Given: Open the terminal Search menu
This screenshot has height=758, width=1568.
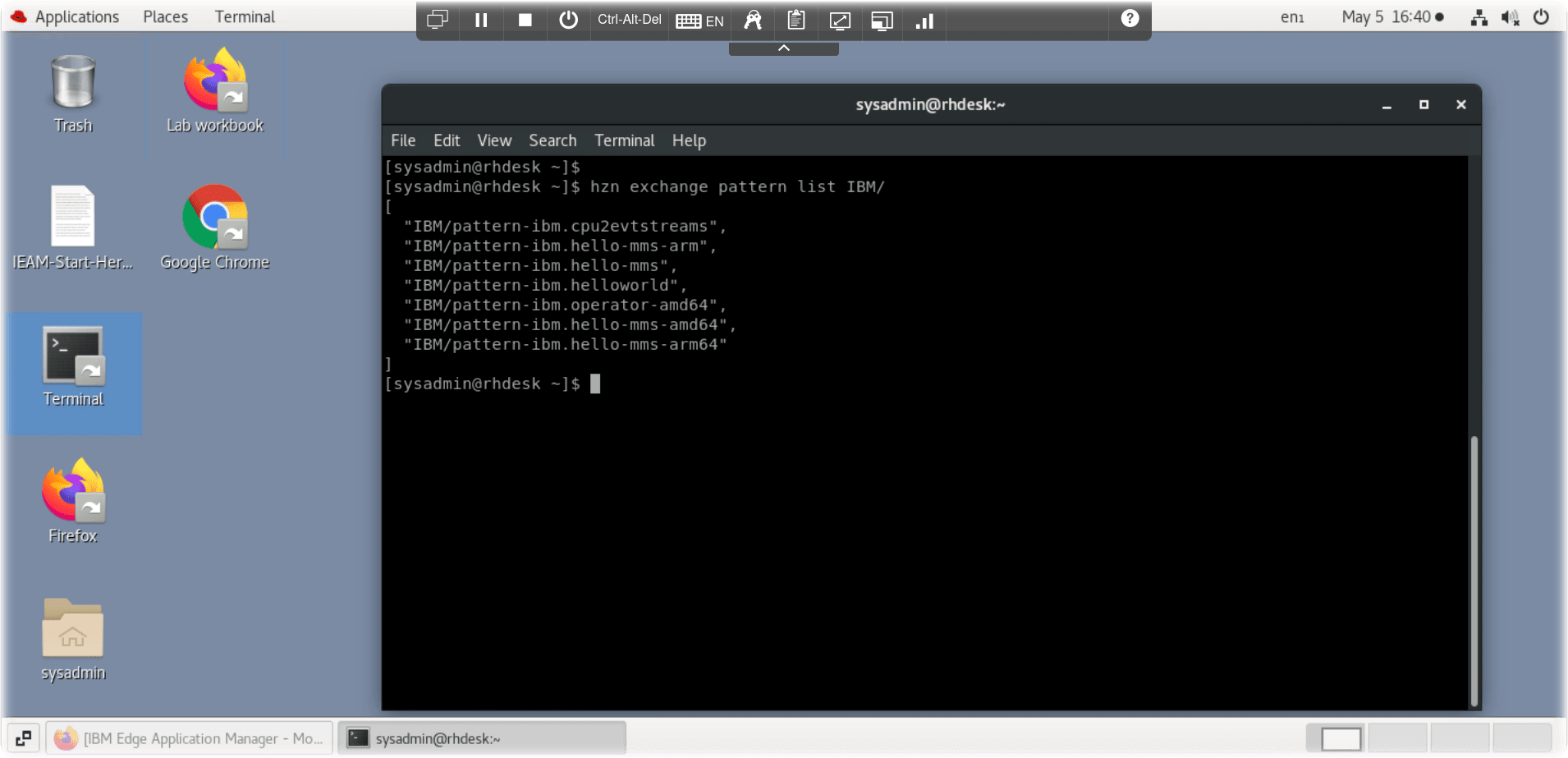Looking at the screenshot, I should tap(552, 140).
